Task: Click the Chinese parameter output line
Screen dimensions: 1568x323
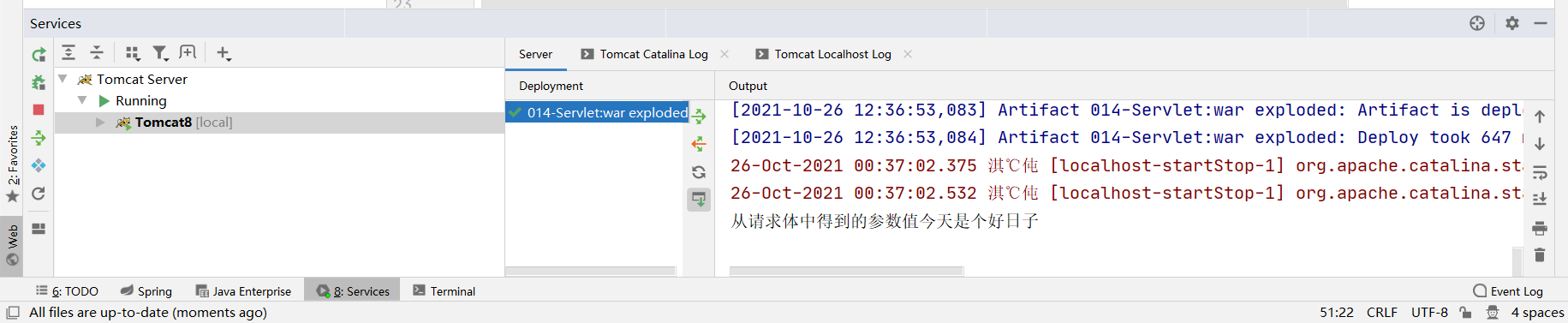Action: tap(885, 221)
